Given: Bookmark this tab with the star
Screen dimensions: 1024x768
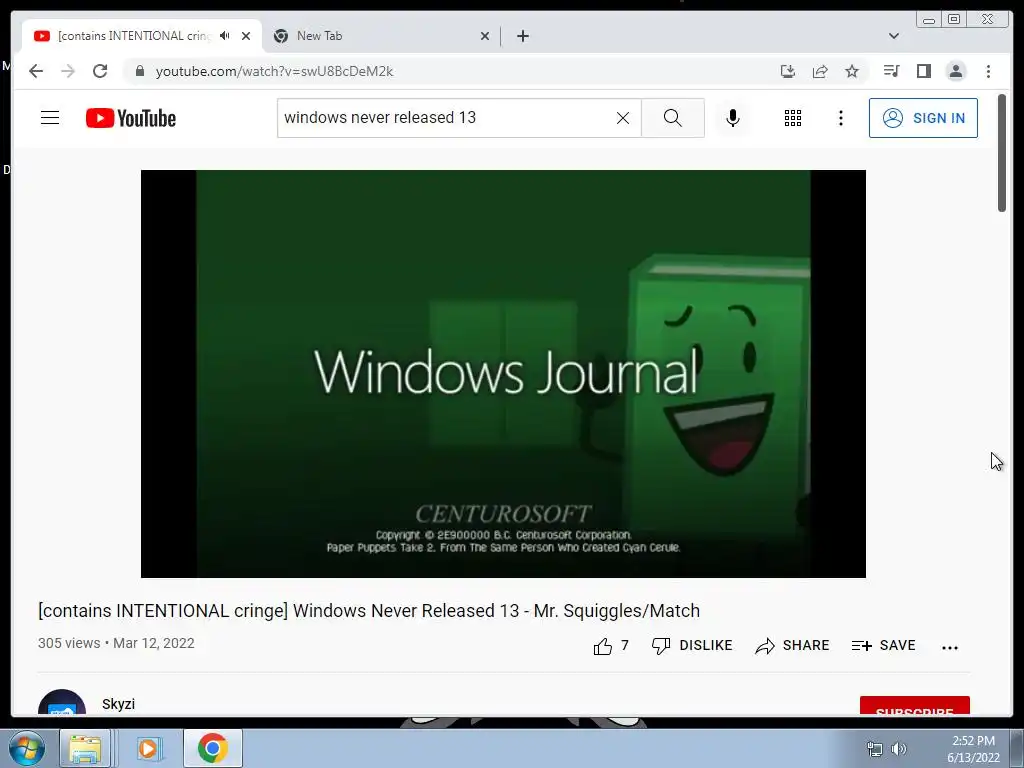Looking at the screenshot, I should tap(852, 71).
